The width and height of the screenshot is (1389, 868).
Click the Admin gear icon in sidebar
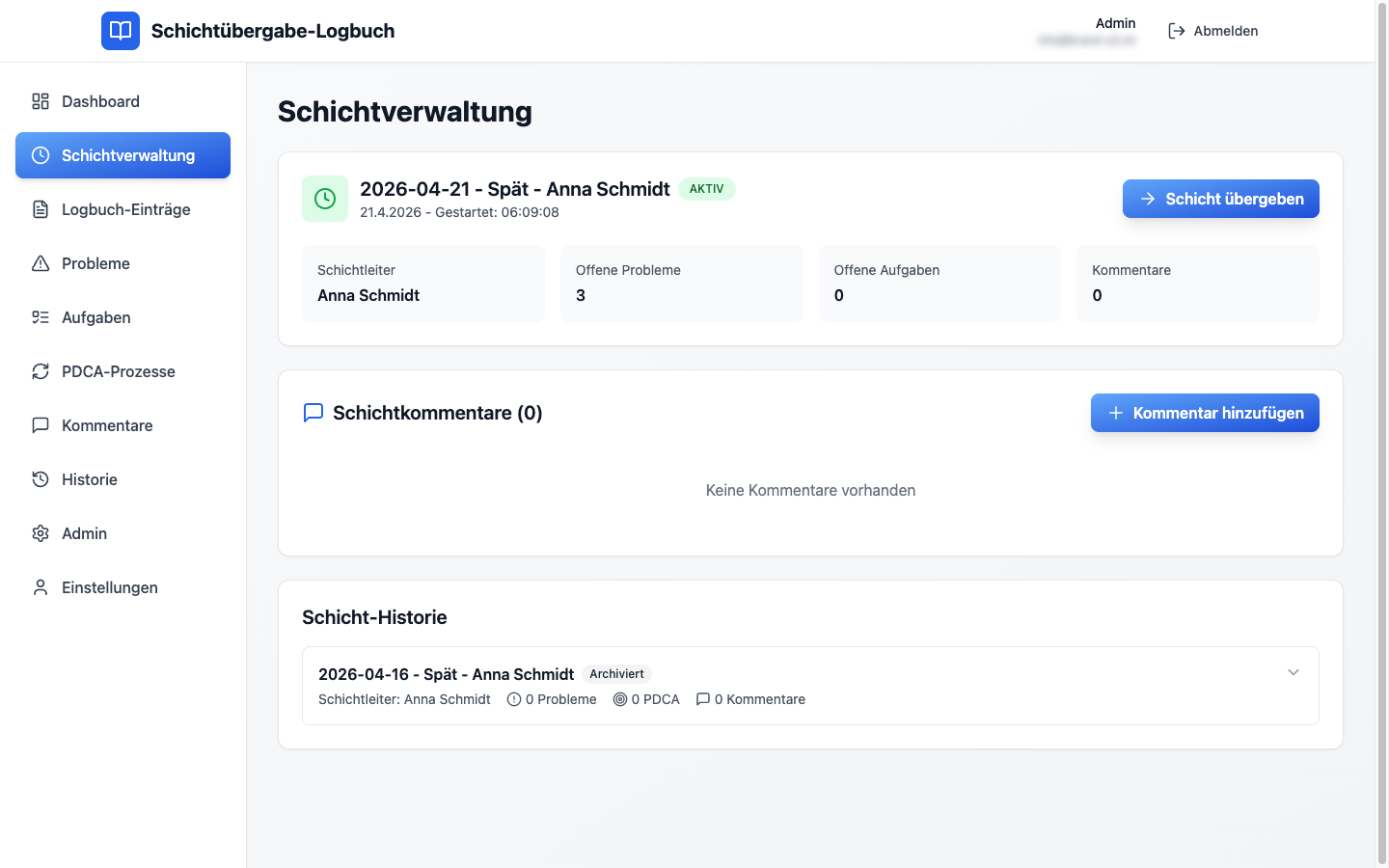click(x=41, y=533)
